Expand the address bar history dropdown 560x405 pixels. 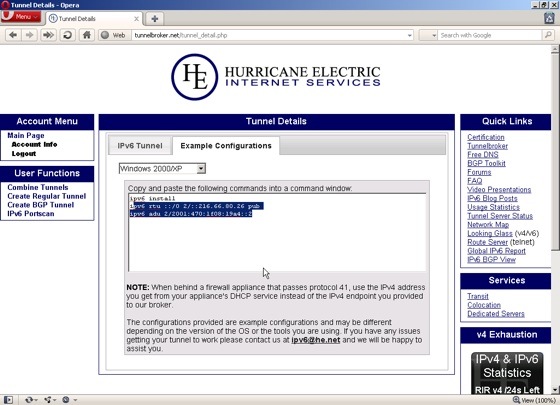tap(410, 35)
